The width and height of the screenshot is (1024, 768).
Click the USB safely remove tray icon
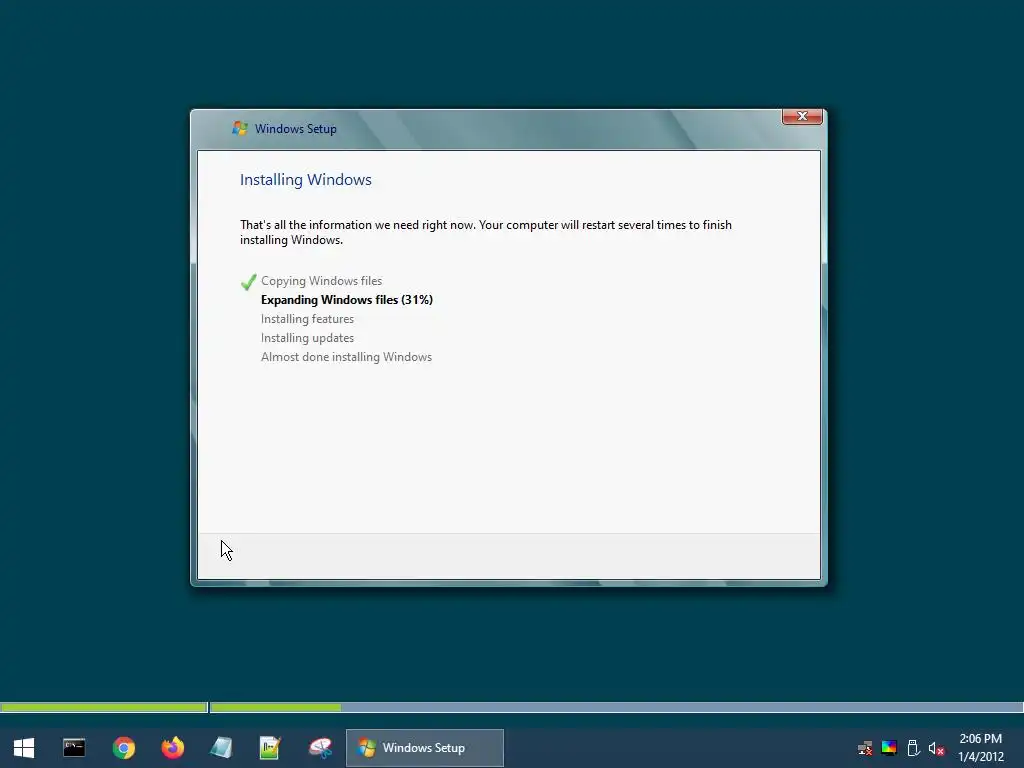click(913, 748)
